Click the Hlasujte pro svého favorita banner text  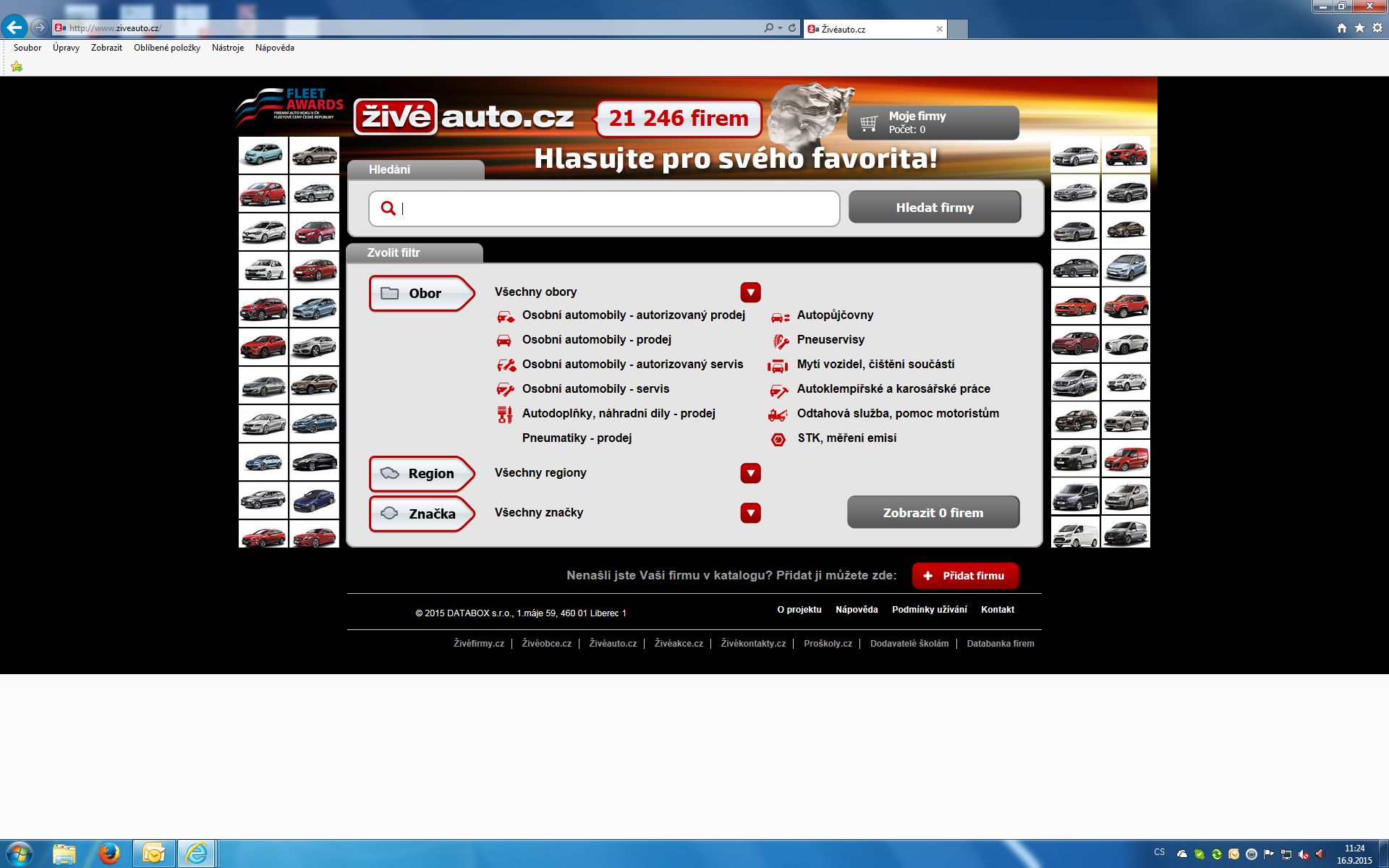coord(736,158)
